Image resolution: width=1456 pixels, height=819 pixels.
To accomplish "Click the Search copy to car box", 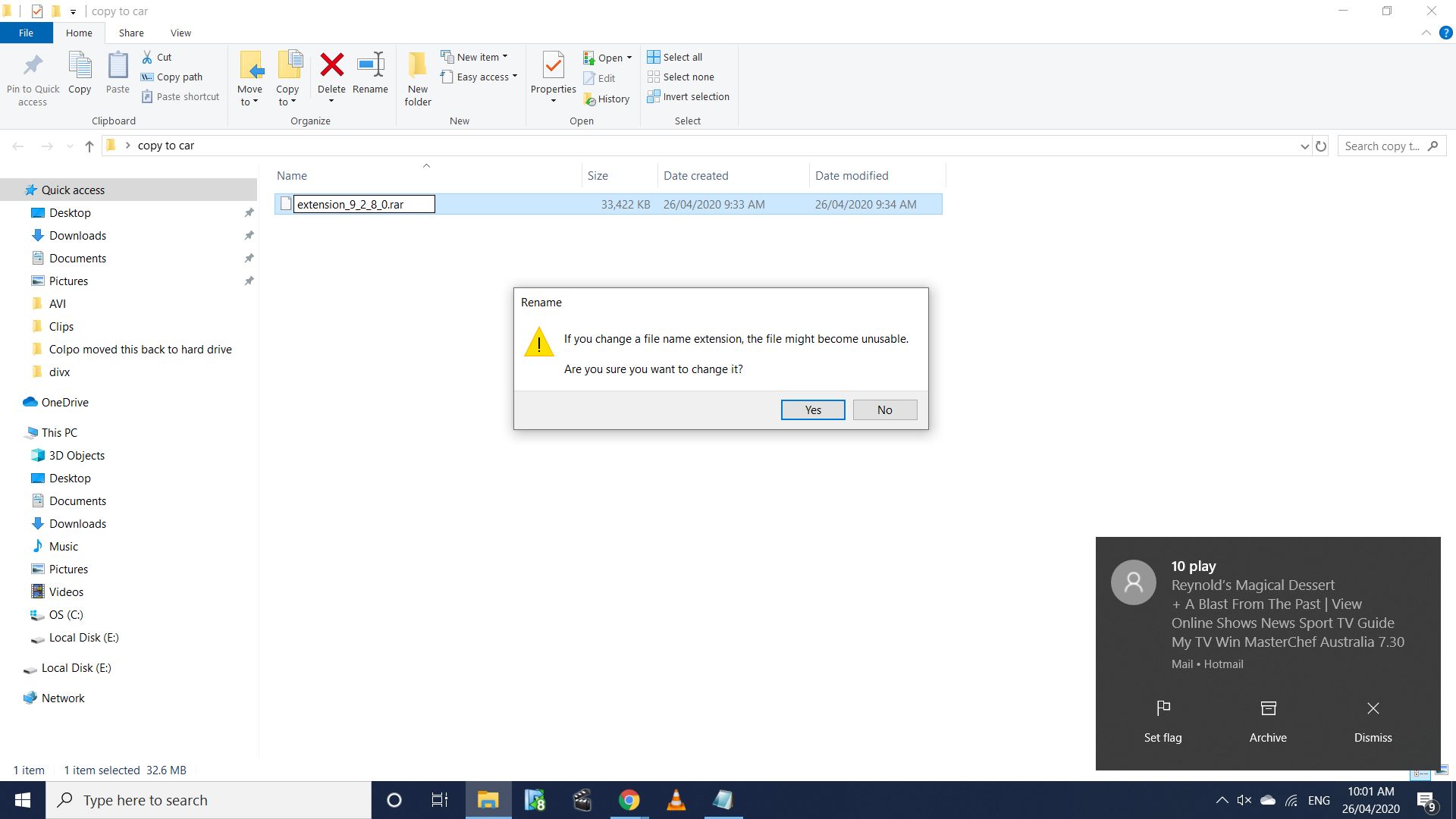I will [1382, 146].
